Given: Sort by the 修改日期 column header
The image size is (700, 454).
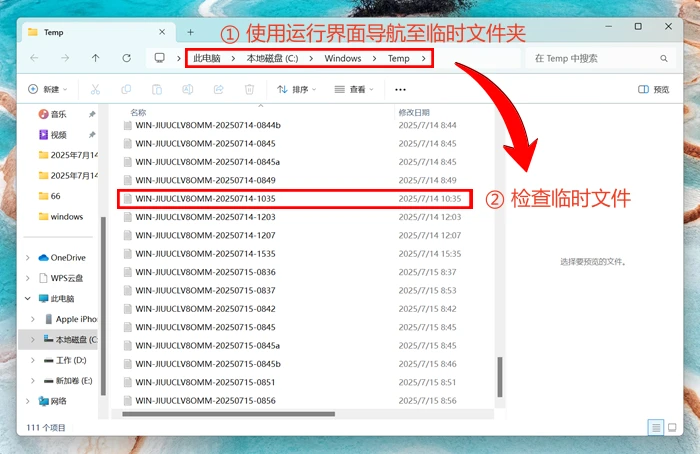Looking at the screenshot, I should click(x=414, y=112).
